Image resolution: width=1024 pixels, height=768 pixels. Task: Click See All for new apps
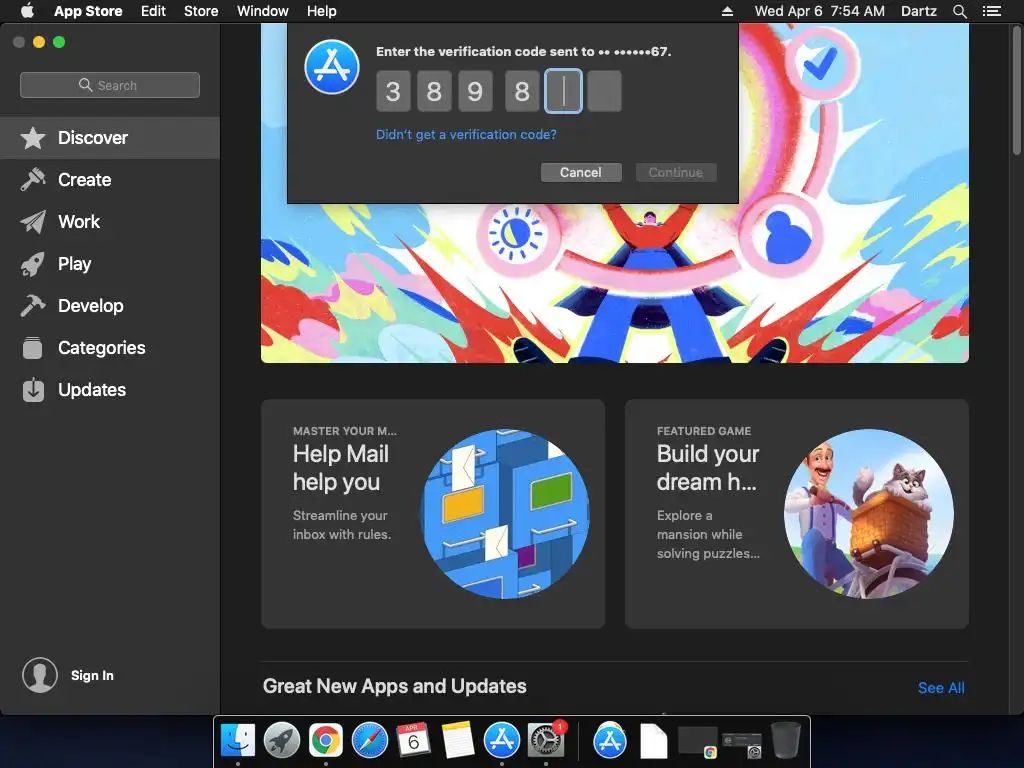(941, 688)
